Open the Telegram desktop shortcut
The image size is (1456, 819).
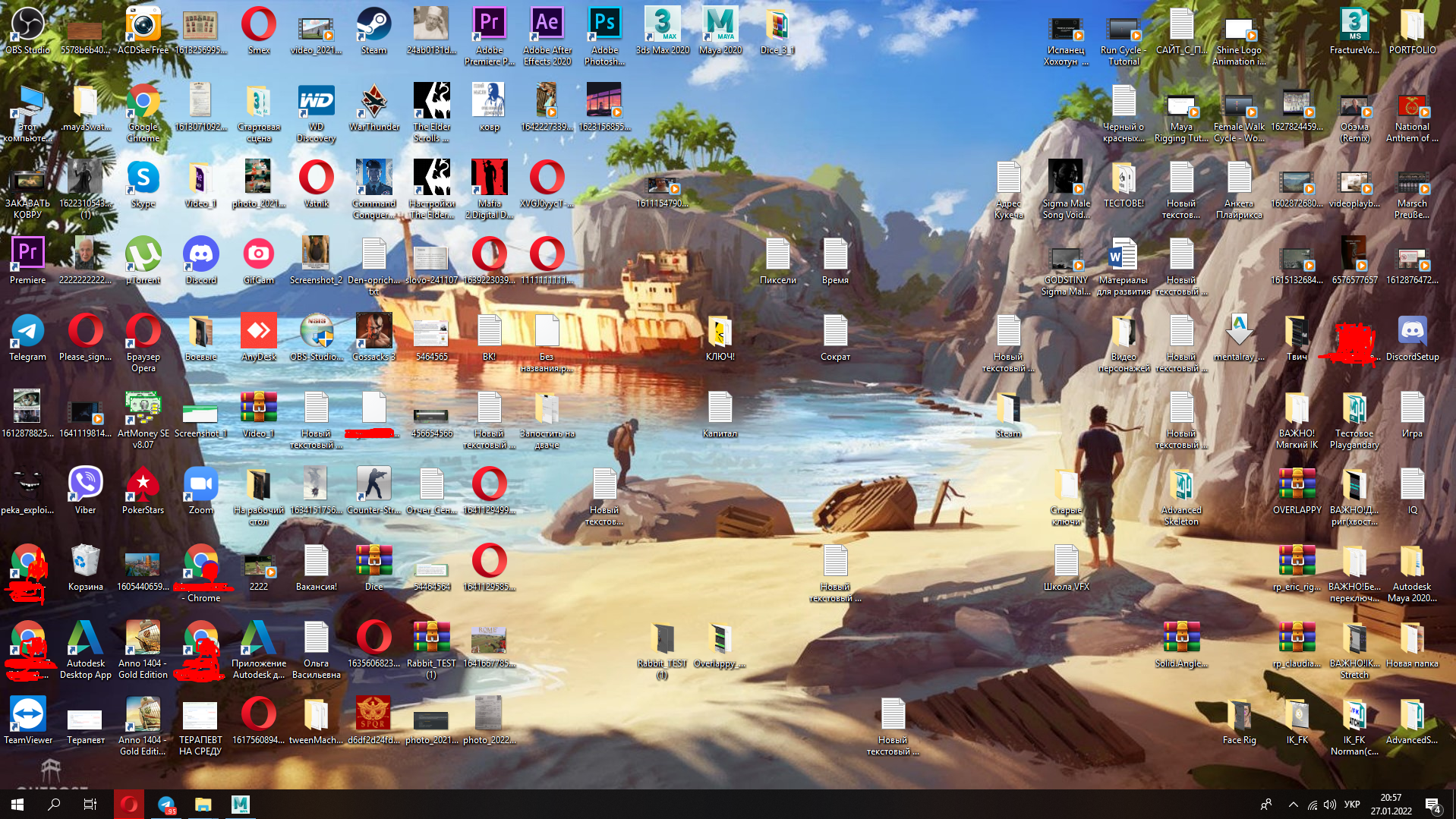27,337
